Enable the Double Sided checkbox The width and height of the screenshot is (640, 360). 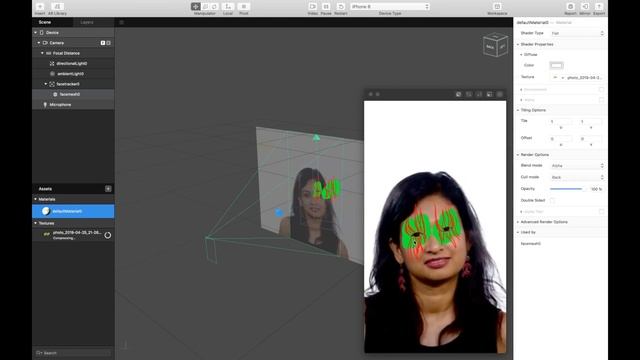tap(552, 200)
